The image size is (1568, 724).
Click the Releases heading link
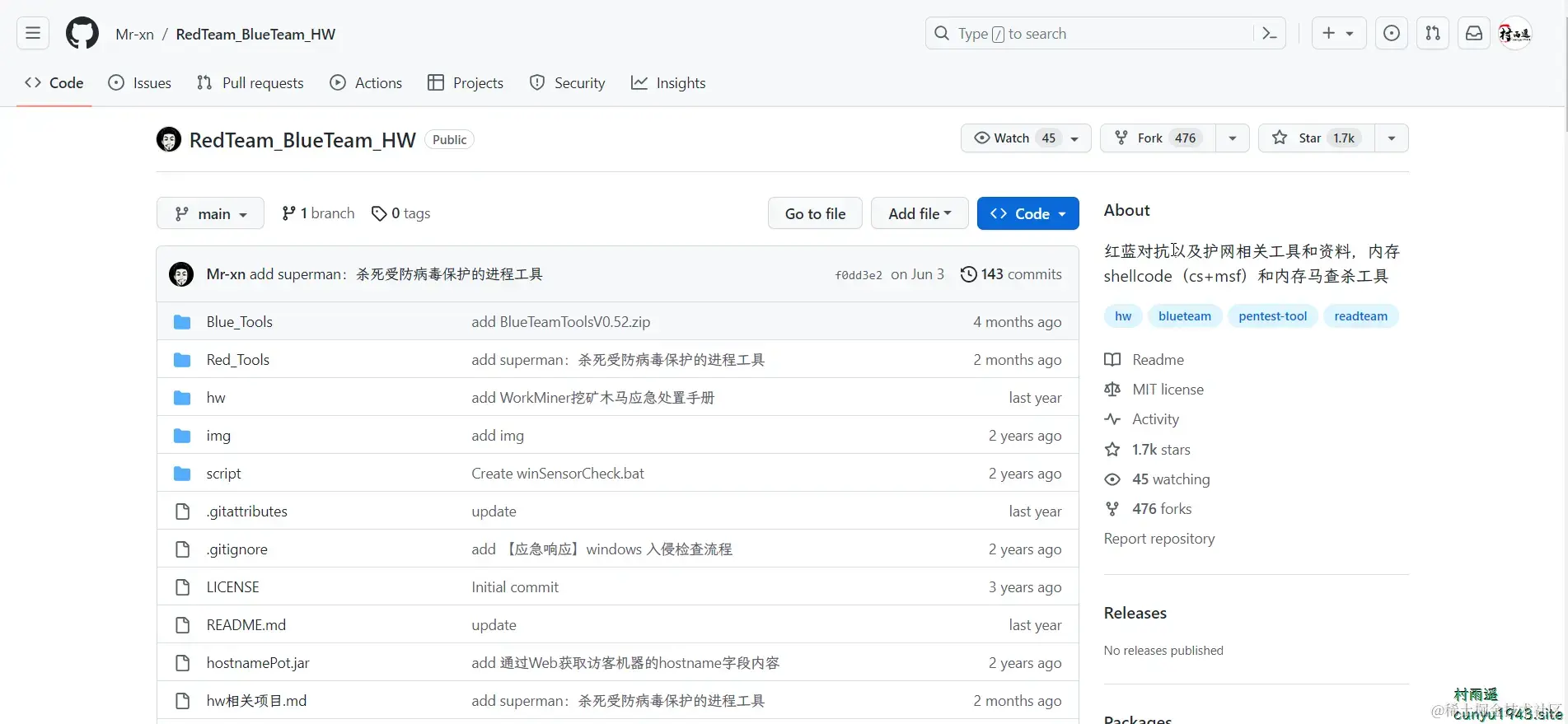point(1135,613)
